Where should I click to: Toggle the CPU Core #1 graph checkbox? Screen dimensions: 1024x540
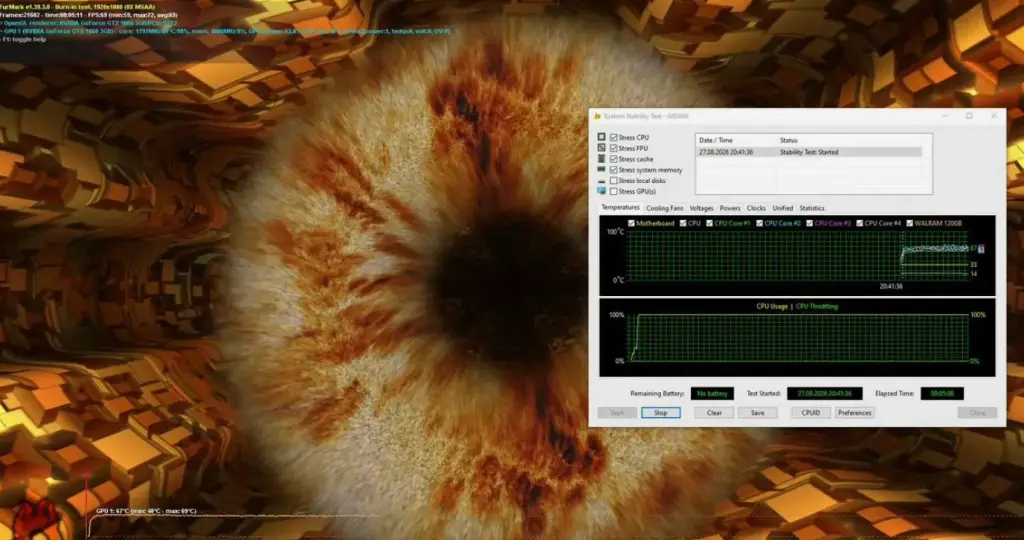click(709, 223)
